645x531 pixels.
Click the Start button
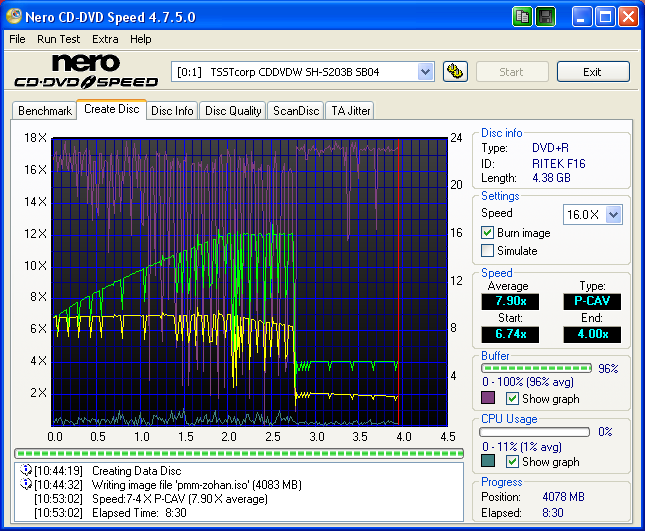click(512, 72)
